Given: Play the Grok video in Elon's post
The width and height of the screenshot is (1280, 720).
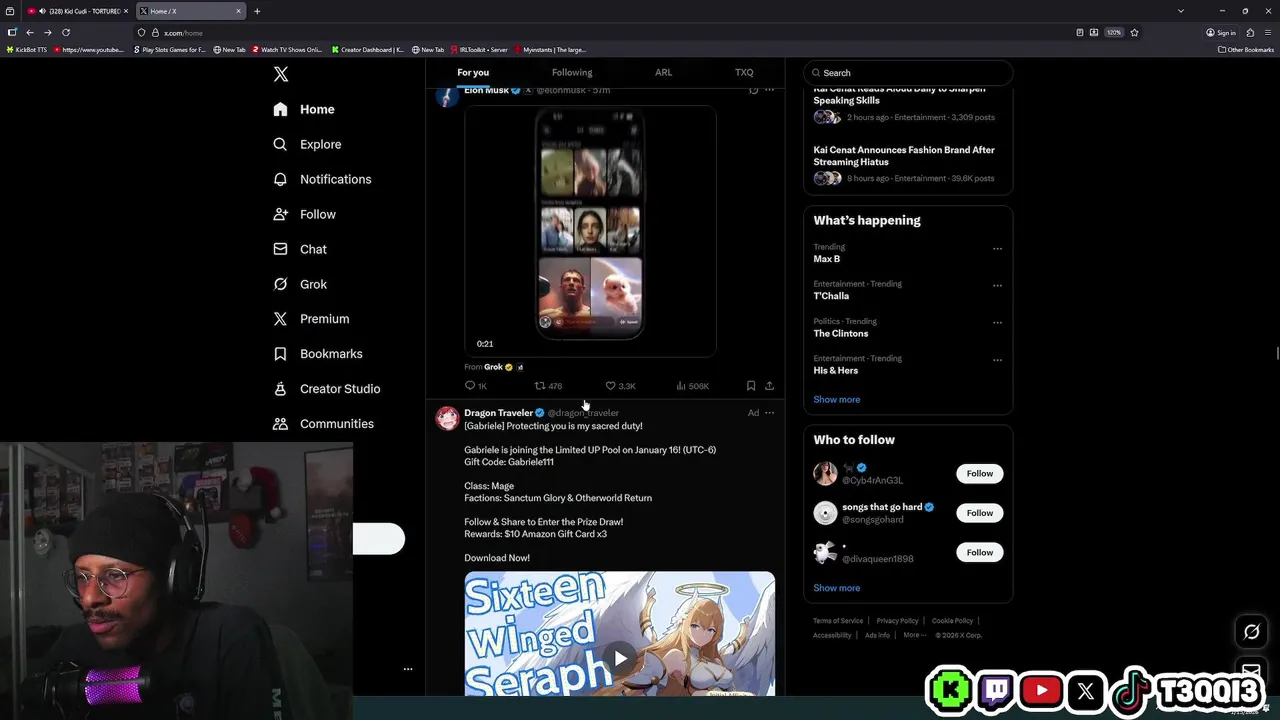Looking at the screenshot, I should point(590,231).
